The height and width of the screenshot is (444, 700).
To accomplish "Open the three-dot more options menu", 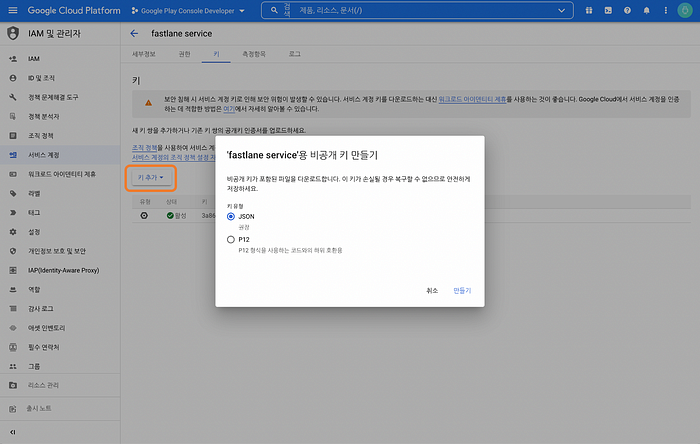I will pos(666,10).
